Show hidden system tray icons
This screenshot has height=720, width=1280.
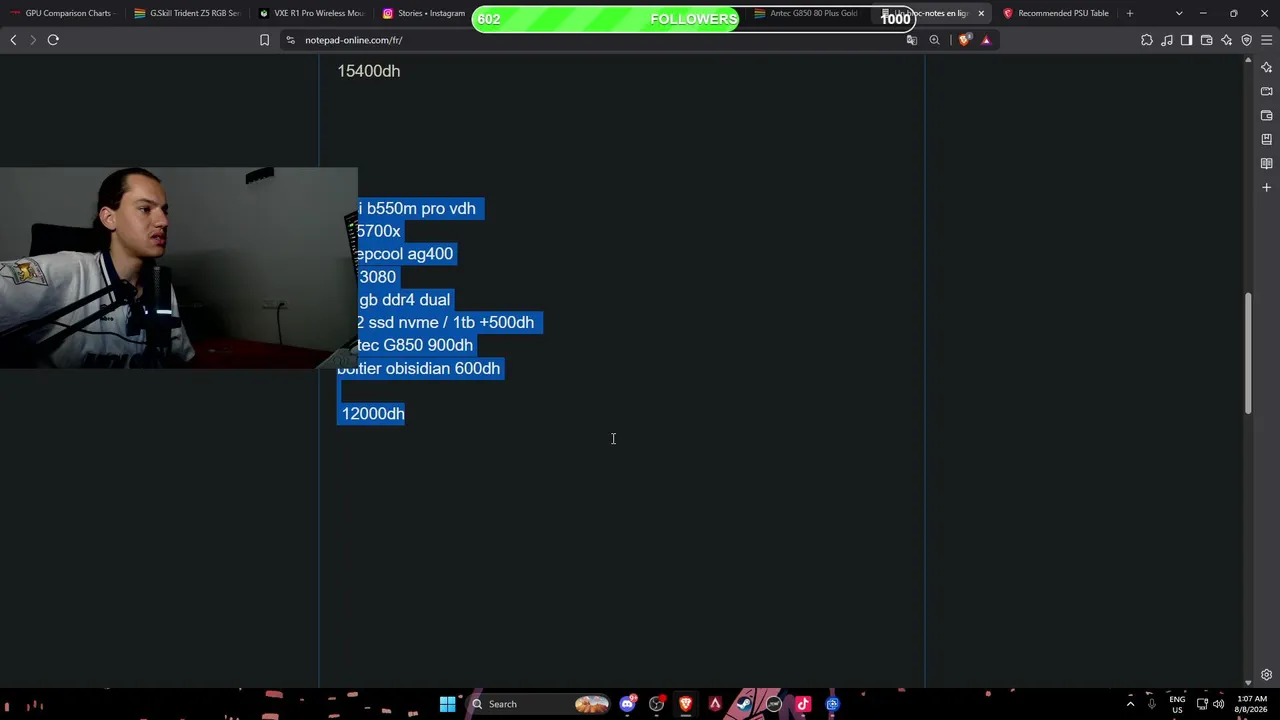[x=1131, y=704]
